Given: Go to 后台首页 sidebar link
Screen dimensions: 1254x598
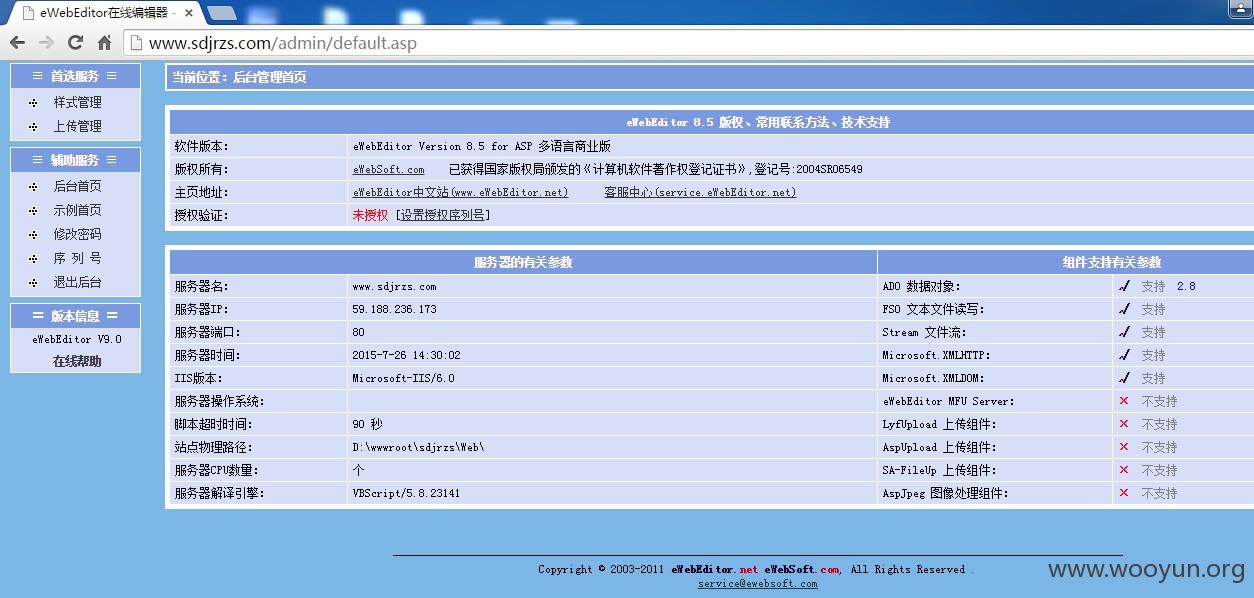Looking at the screenshot, I should click(x=77, y=186).
